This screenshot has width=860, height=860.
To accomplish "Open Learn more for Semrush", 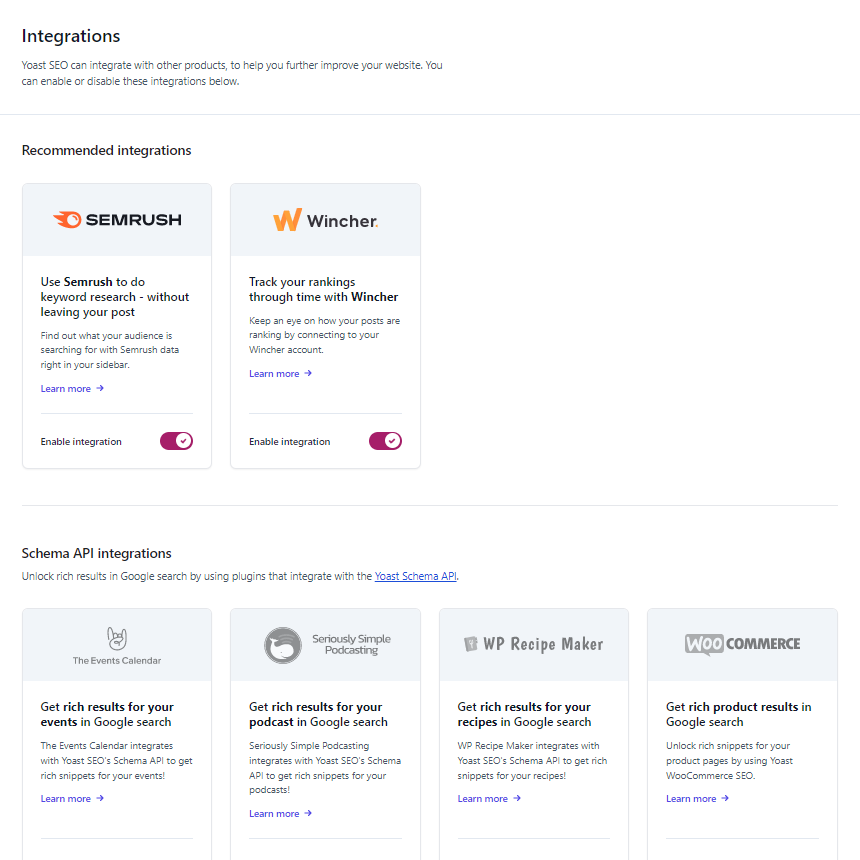I will 66,389.
